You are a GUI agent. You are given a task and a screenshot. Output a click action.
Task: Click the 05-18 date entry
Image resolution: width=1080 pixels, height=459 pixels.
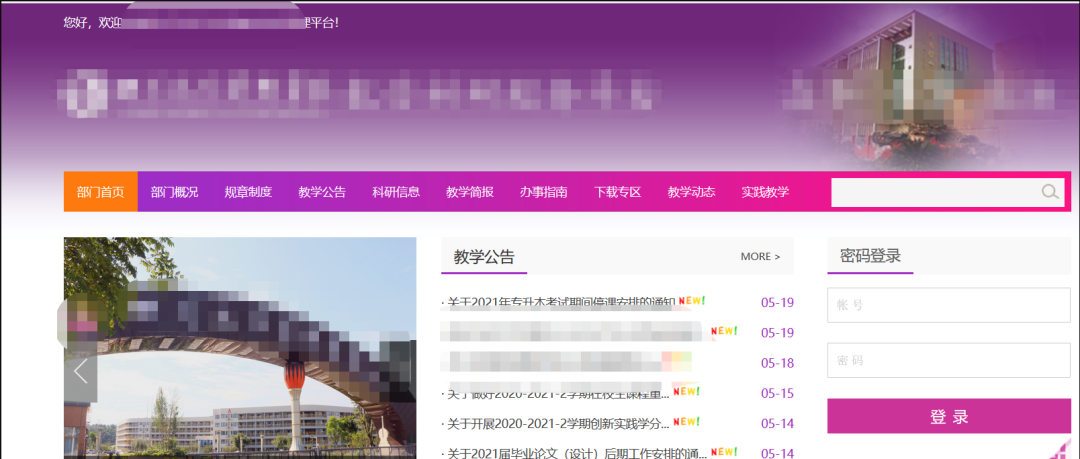coord(778,363)
